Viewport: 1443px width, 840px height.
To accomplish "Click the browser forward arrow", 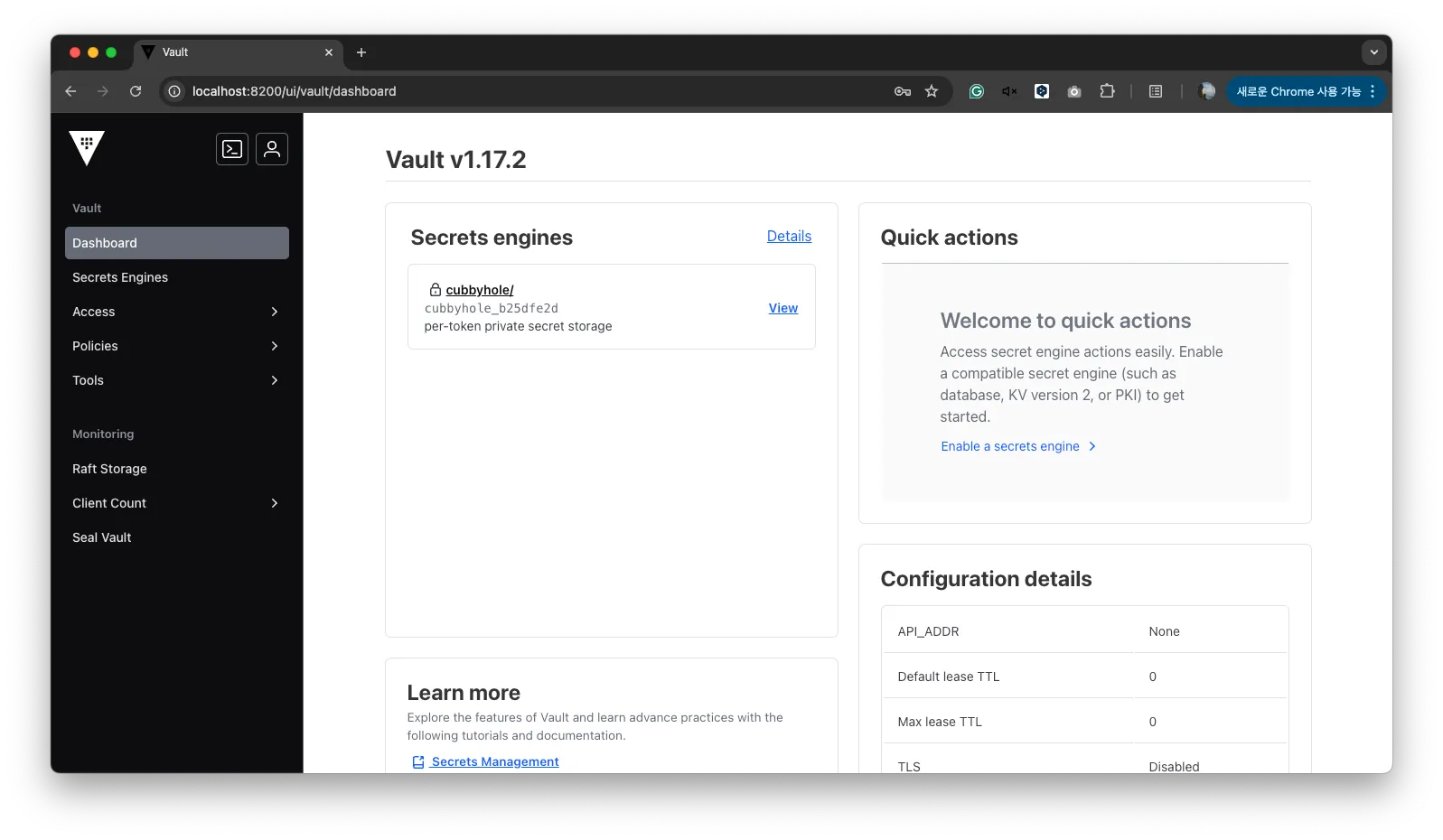I will 103,91.
